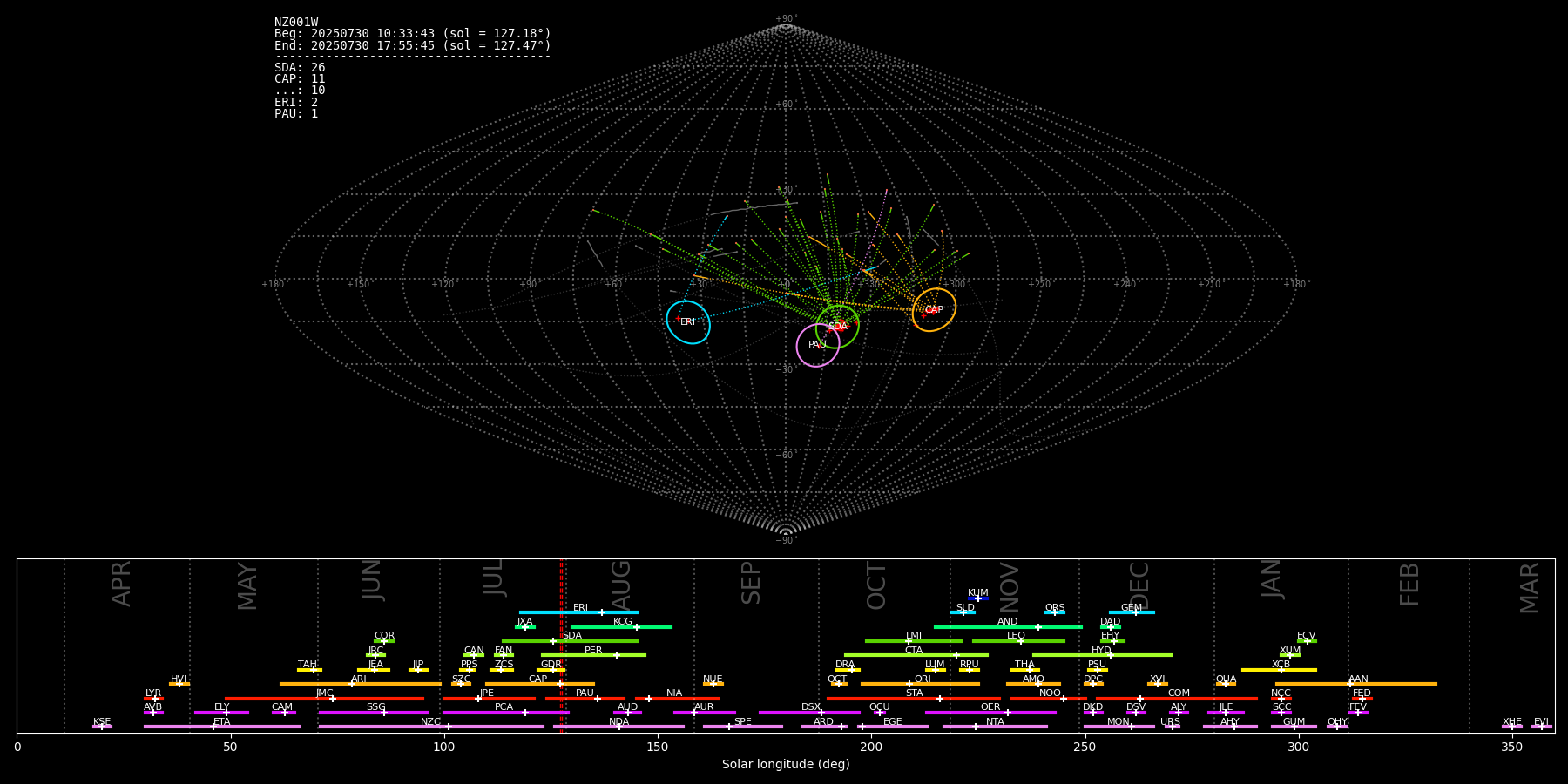Click the NZC shower bar in the timeline
This screenshot has height=784, width=1568.
(x=431, y=727)
